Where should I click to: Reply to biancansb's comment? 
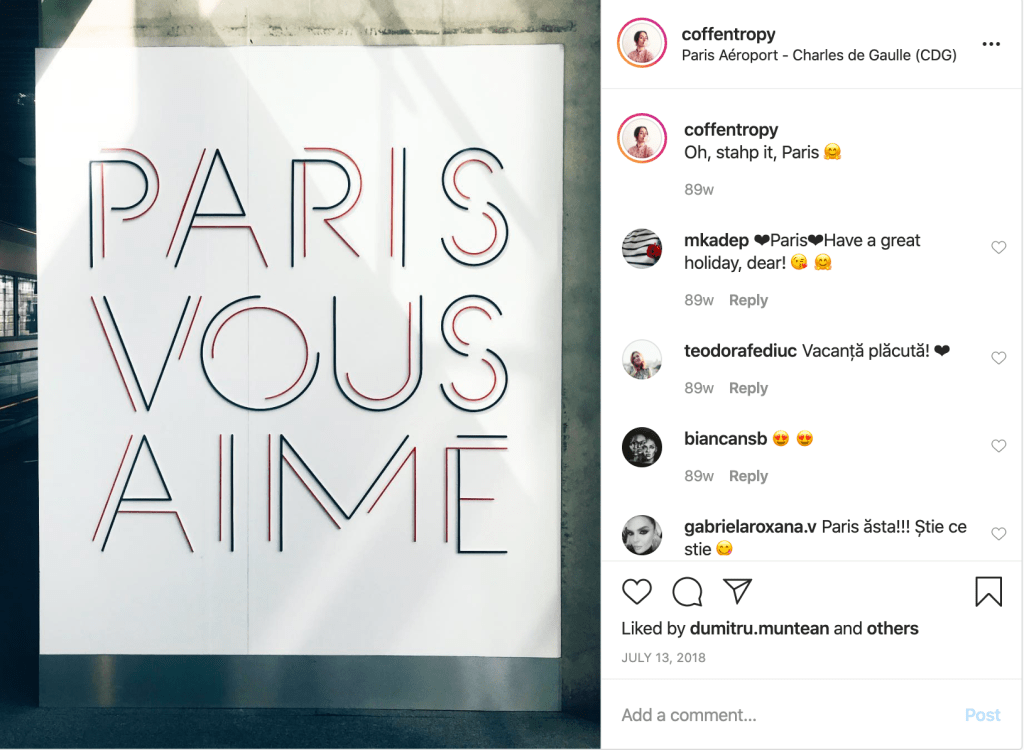coord(748,476)
